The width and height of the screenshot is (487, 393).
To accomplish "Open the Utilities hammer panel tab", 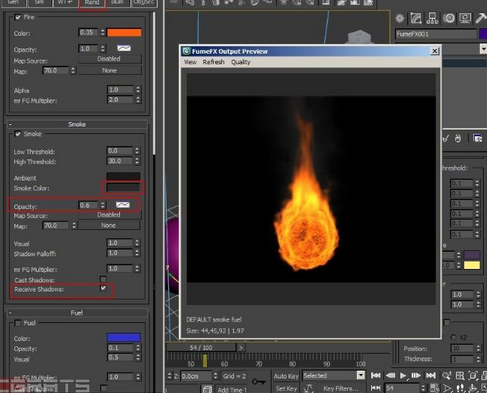I will point(481,18).
